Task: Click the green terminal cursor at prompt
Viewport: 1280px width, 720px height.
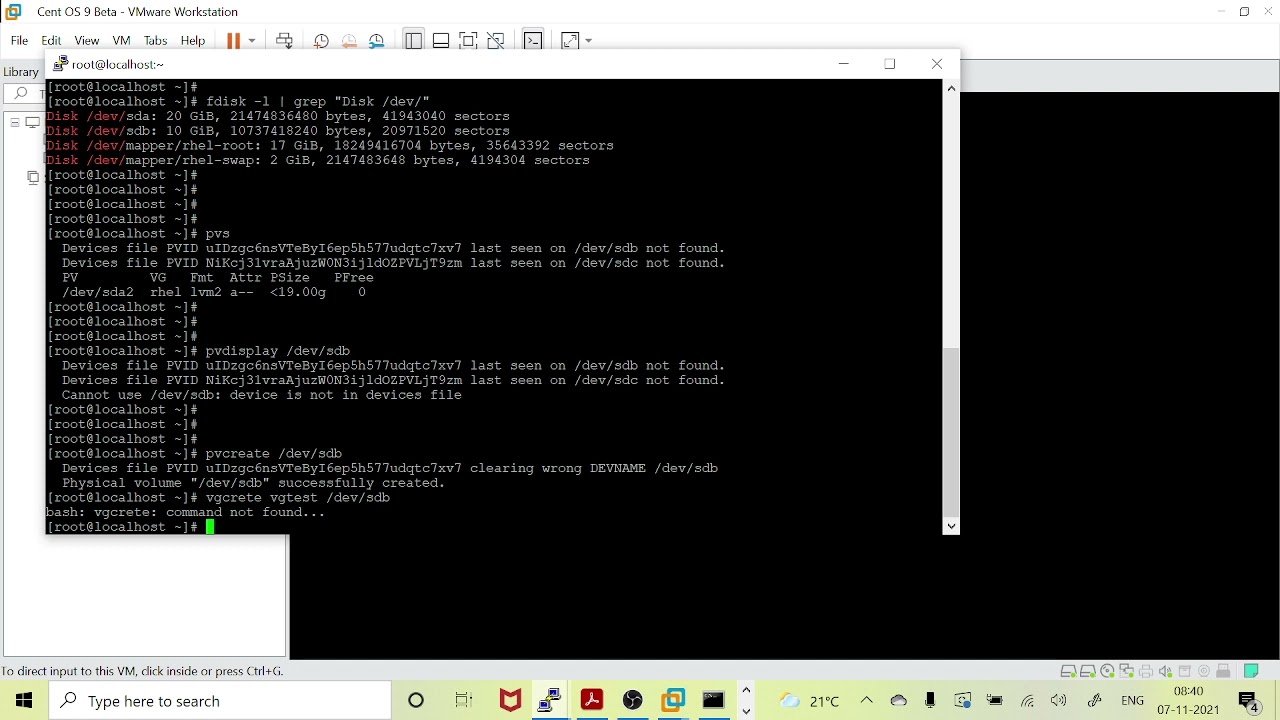Action: (x=211, y=527)
